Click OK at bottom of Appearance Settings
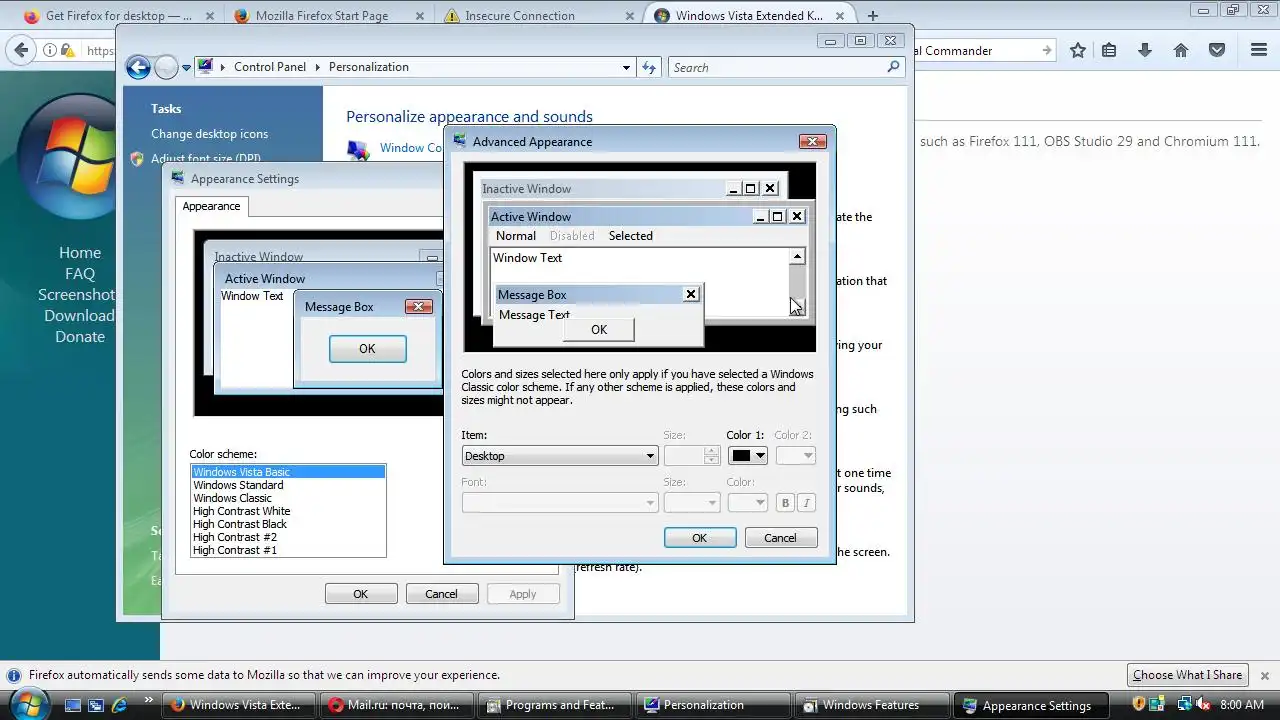Image resolution: width=1280 pixels, height=720 pixels. tap(361, 594)
